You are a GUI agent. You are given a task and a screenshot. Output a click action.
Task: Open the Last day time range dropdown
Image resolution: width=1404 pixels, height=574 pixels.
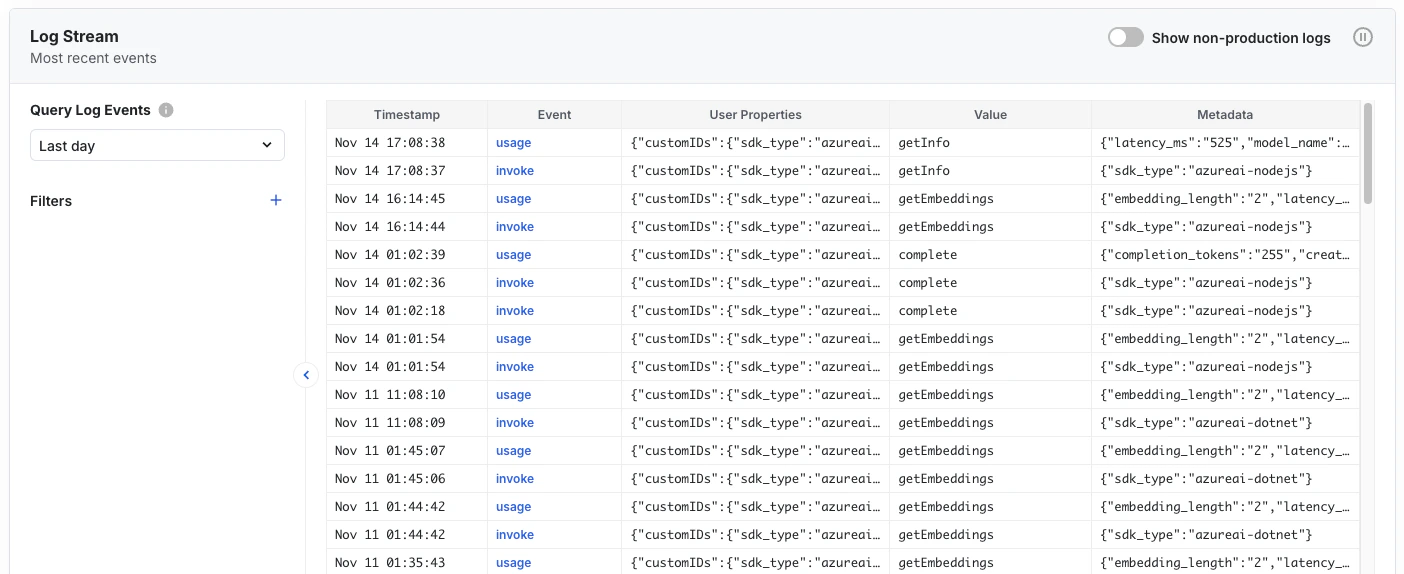(157, 145)
